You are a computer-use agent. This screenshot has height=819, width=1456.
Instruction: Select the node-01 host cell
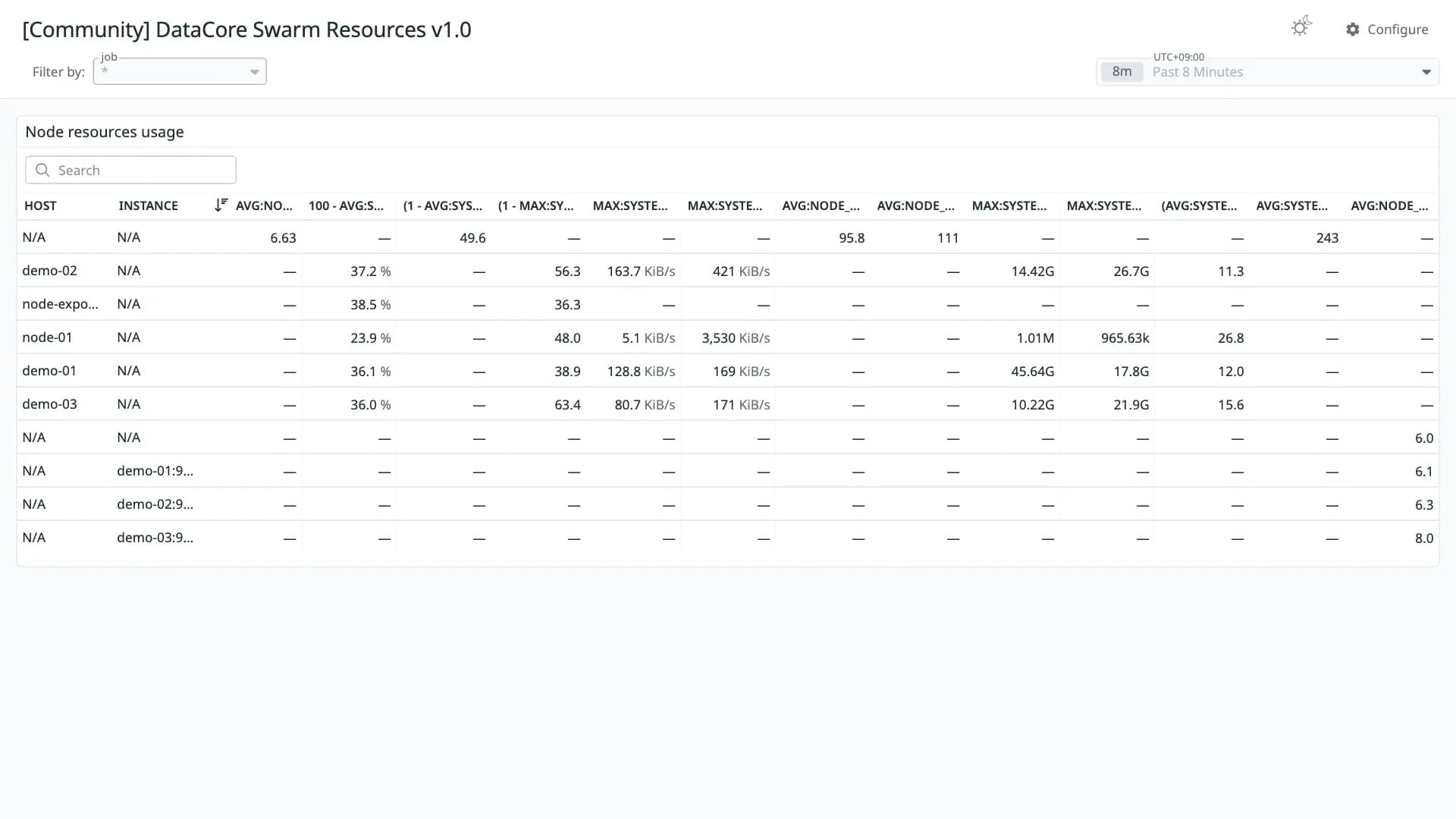47,337
